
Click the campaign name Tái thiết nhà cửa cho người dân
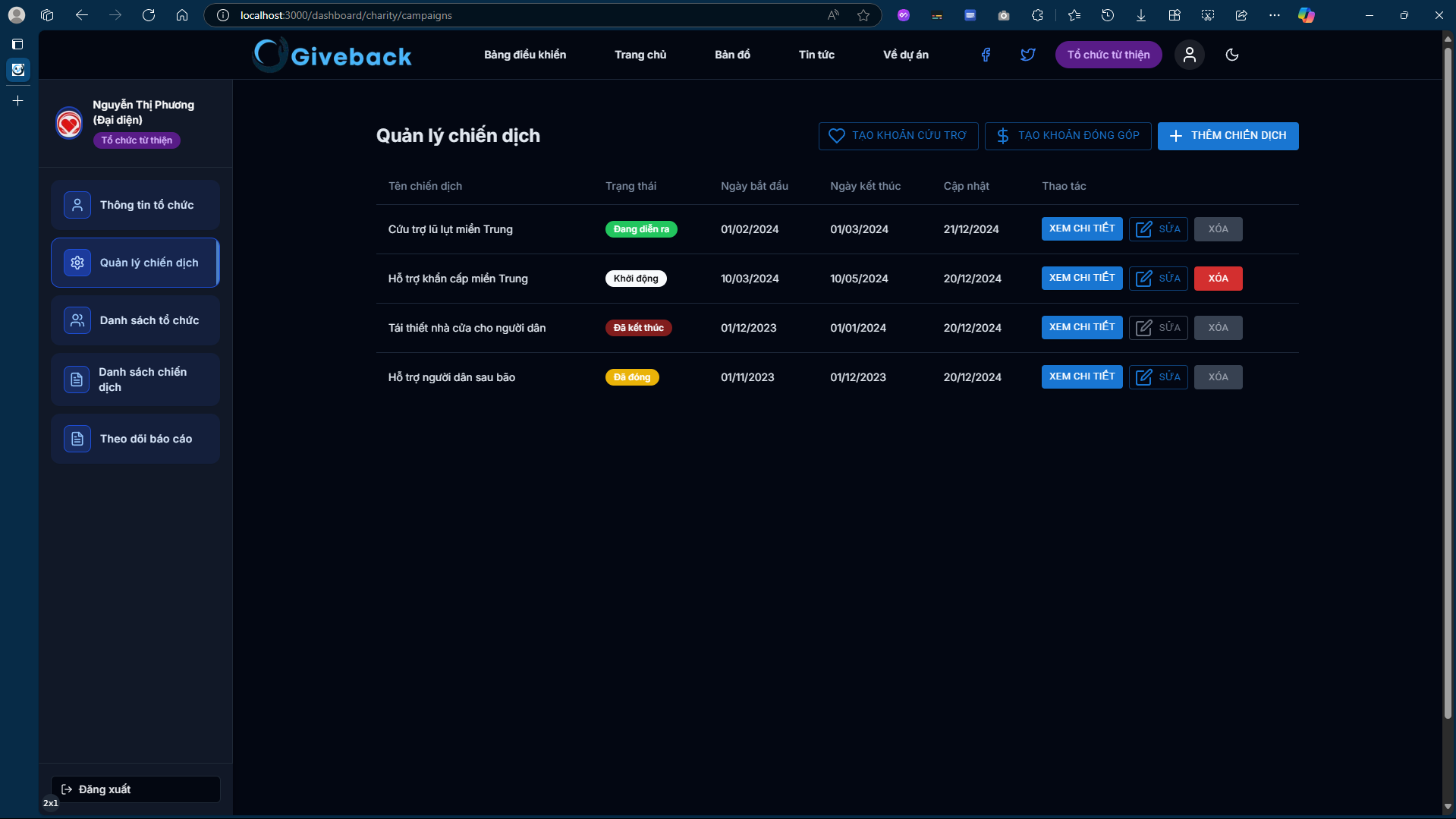click(x=467, y=328)
